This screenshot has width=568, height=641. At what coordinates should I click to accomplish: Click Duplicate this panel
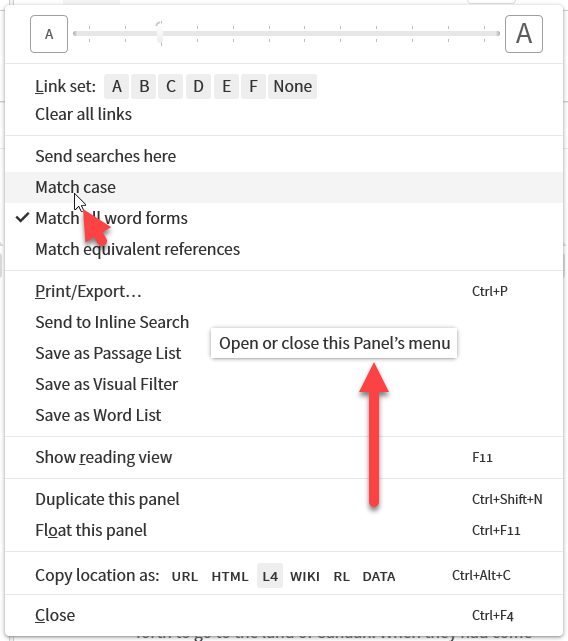pyautogui.click(x=284, y=499)
